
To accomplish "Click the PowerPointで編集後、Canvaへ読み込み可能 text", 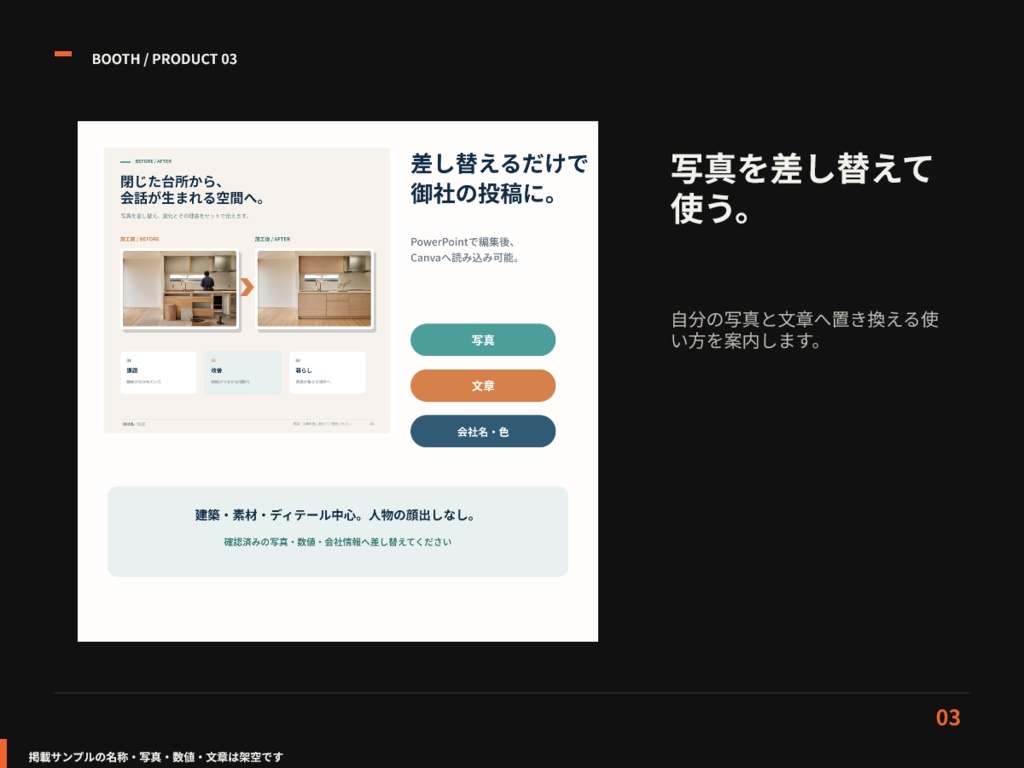I will 465,249.
